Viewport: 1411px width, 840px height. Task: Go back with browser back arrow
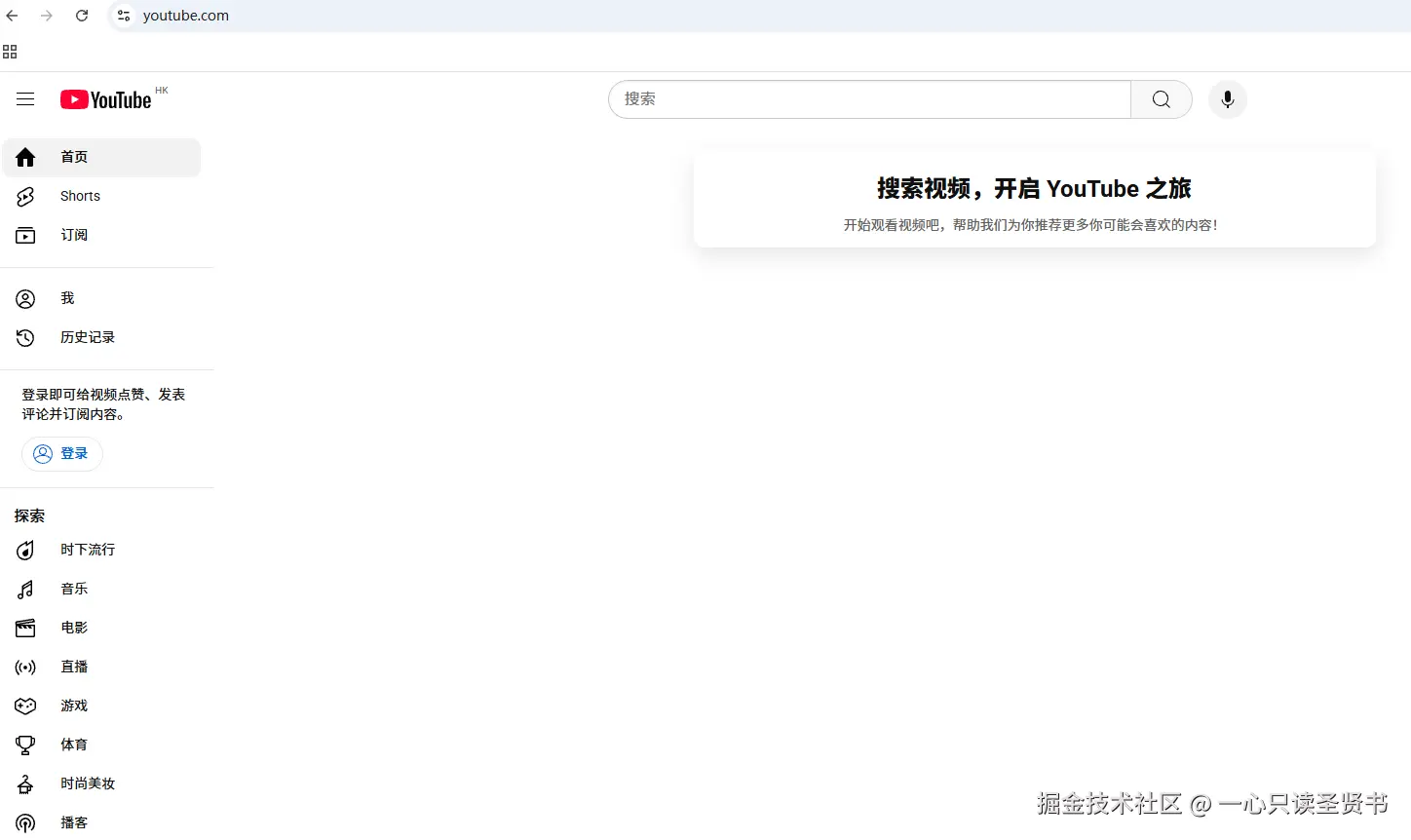coord(12,16)
